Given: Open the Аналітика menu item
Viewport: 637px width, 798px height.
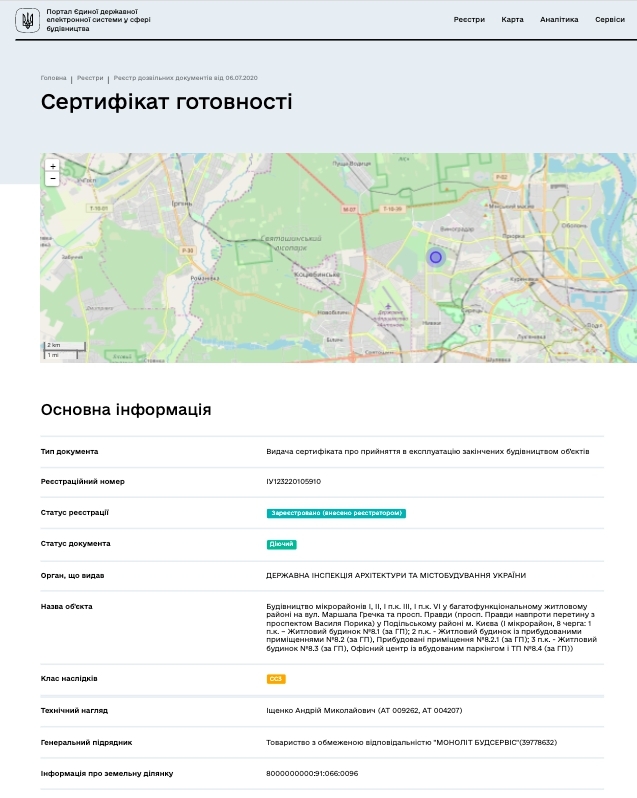Looking at the screenshot, I should [559, 19].
